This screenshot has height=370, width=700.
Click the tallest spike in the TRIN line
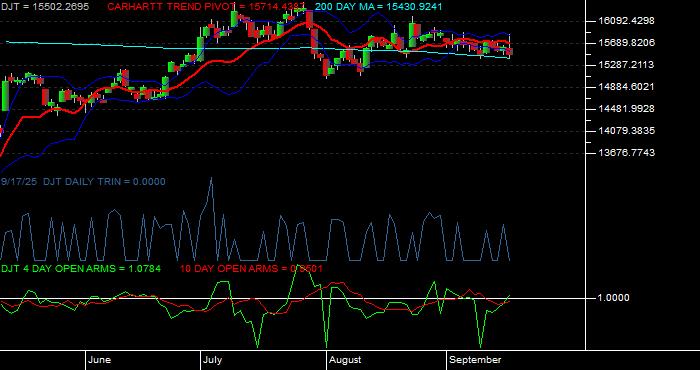click(x=212, y=179)
